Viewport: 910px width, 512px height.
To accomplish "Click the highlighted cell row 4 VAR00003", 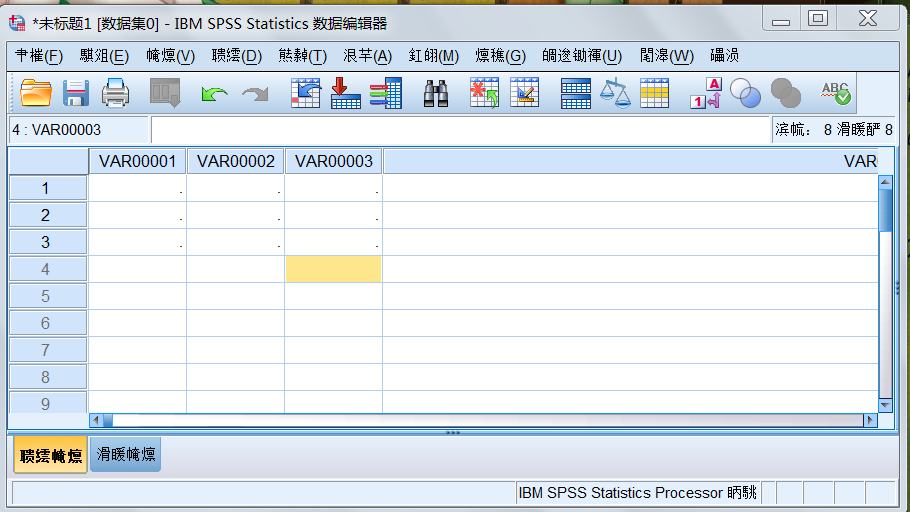I will click(333, 269).
